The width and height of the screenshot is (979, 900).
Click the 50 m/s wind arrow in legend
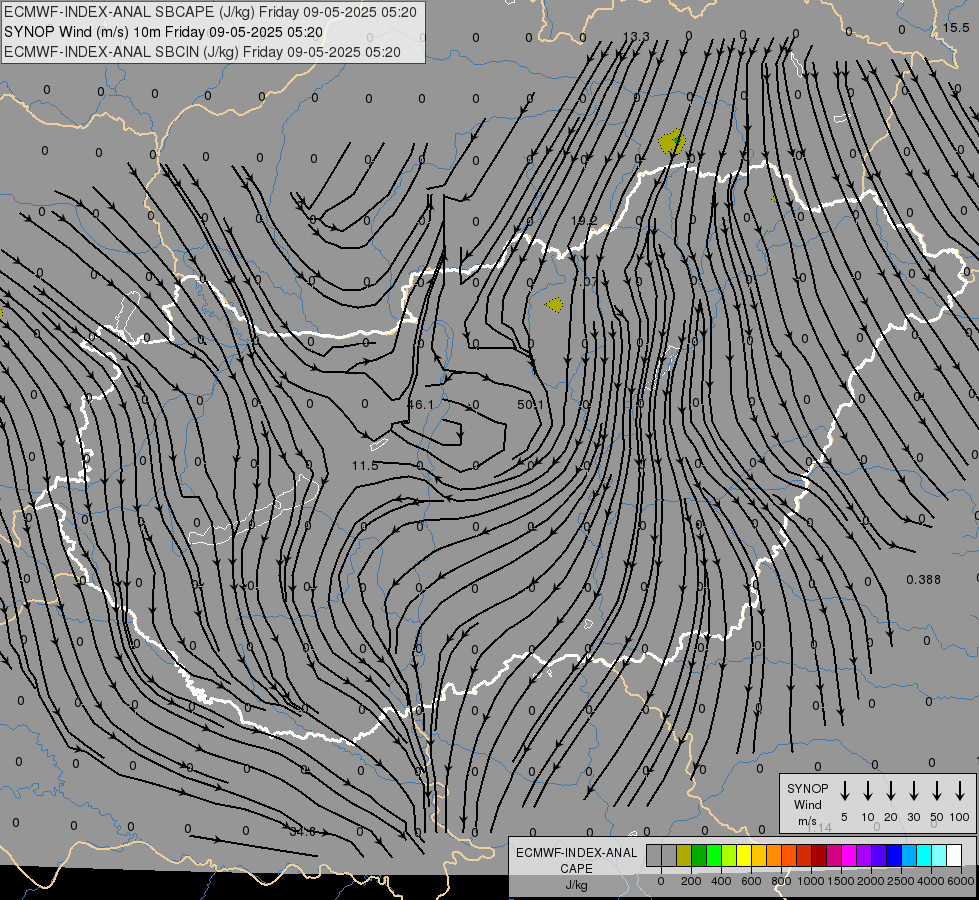[937, 791]
